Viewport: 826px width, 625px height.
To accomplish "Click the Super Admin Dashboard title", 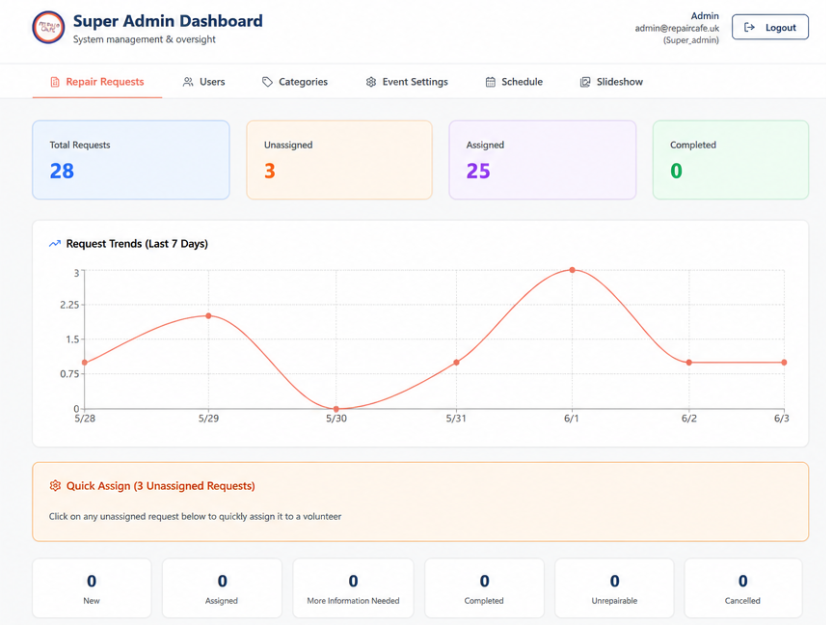I will [168, 21].
